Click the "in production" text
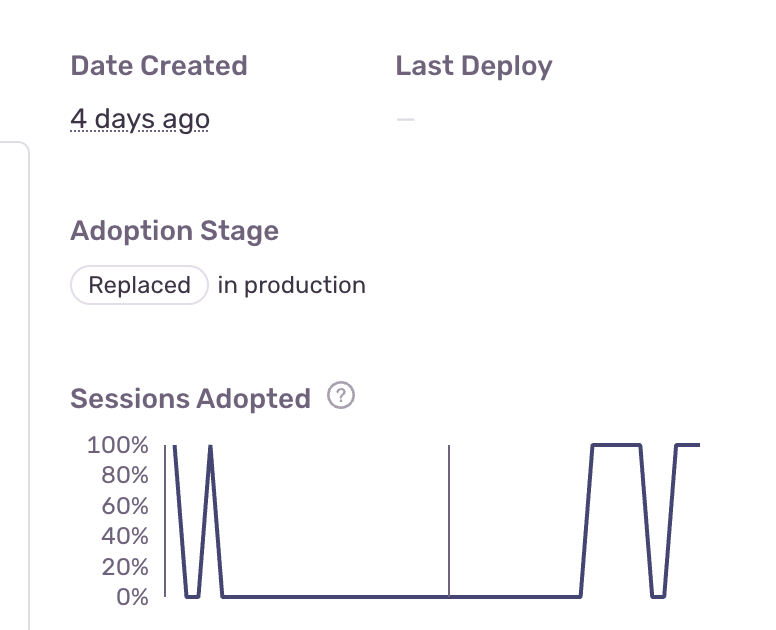This screenshot has width=776, height=630. coord(291,285)
